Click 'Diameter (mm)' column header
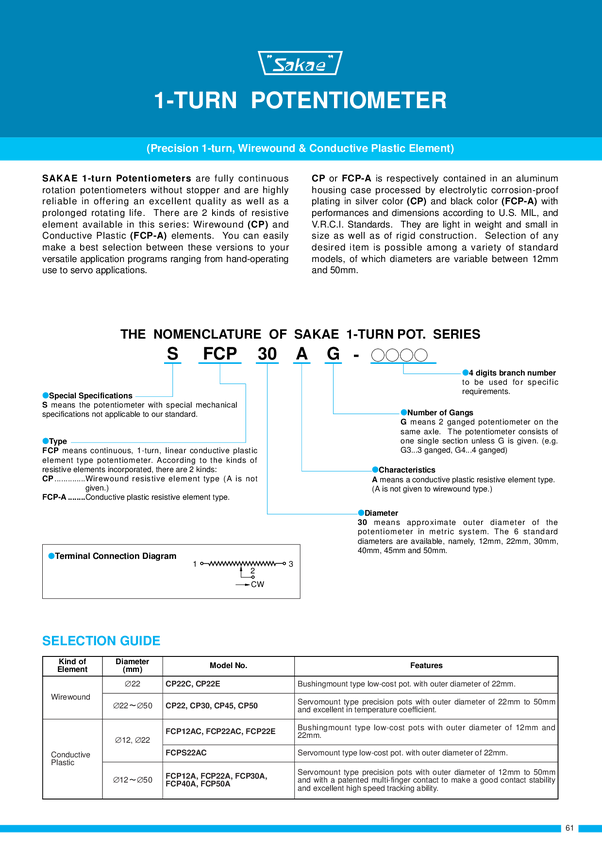 (132, 666)
